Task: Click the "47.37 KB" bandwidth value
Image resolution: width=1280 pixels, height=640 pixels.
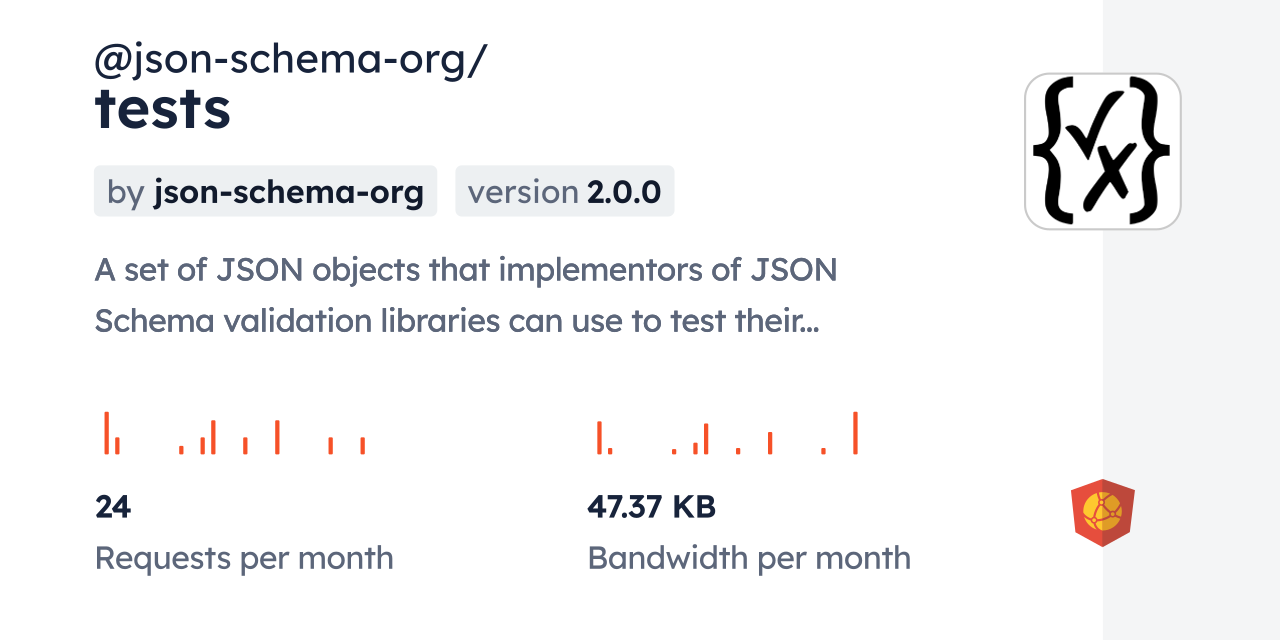Action: point(651,507)
